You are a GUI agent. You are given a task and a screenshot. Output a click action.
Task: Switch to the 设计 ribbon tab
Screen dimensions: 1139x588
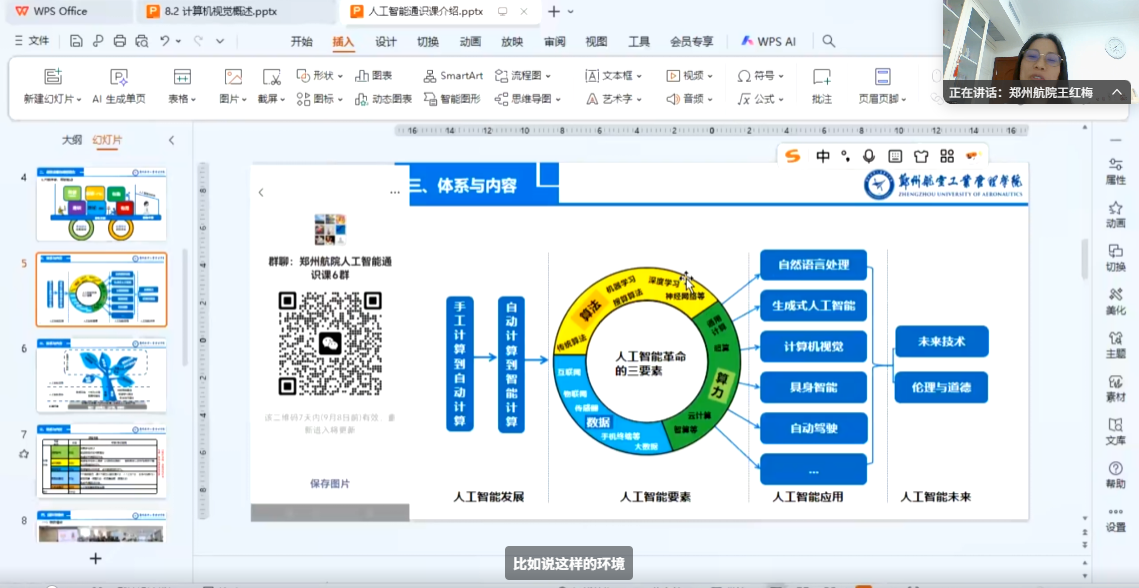pos(386,41)
